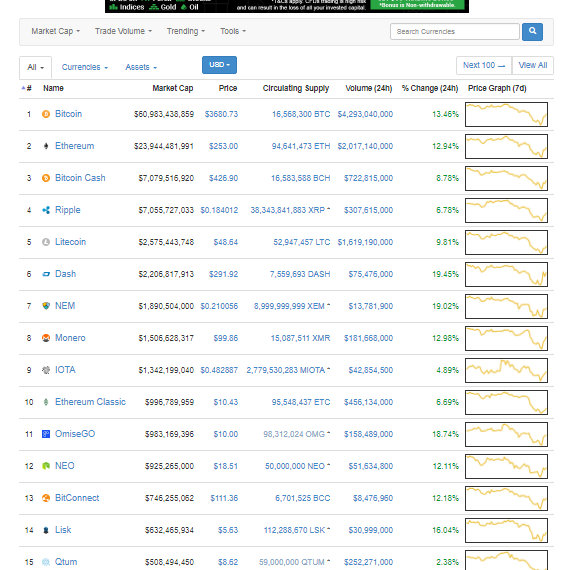Click the Monero logo icon
The width and height of the screenshot is (581, 570).
(x=46, y=338)
